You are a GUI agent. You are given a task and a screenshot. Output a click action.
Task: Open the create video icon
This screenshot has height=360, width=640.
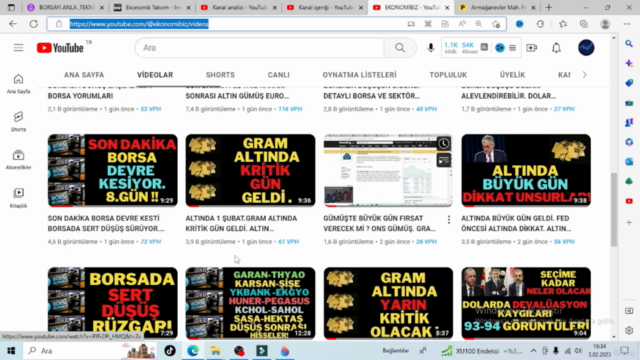pos(531,48)
